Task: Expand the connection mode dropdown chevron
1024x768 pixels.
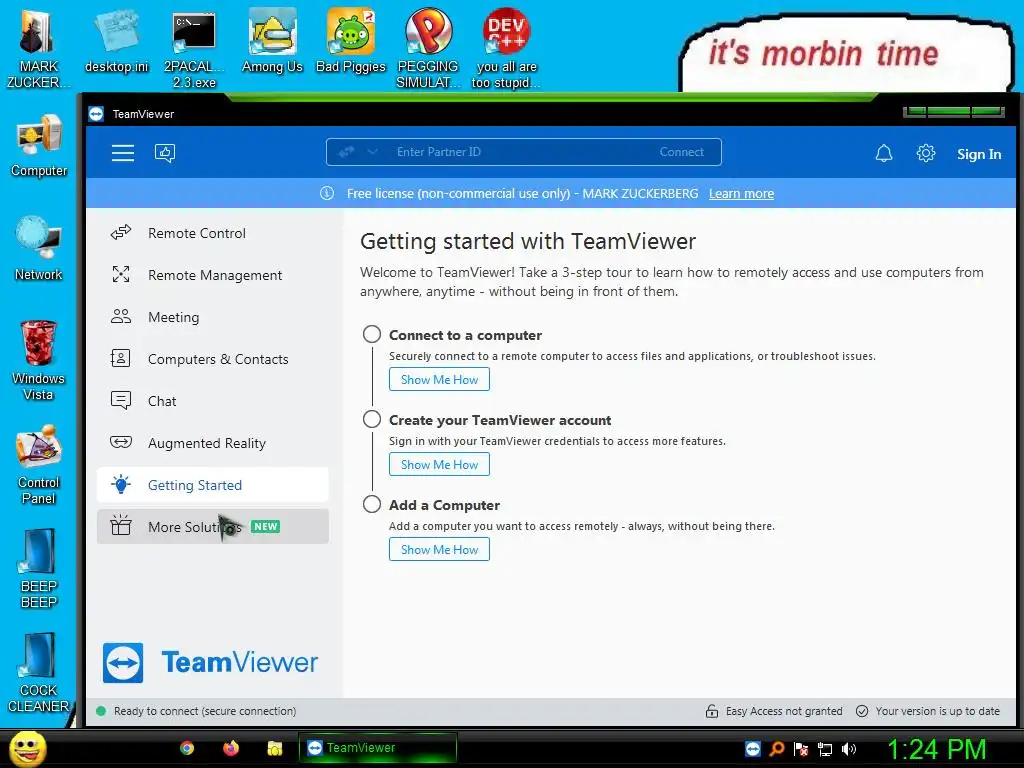Action: (372, 152)
